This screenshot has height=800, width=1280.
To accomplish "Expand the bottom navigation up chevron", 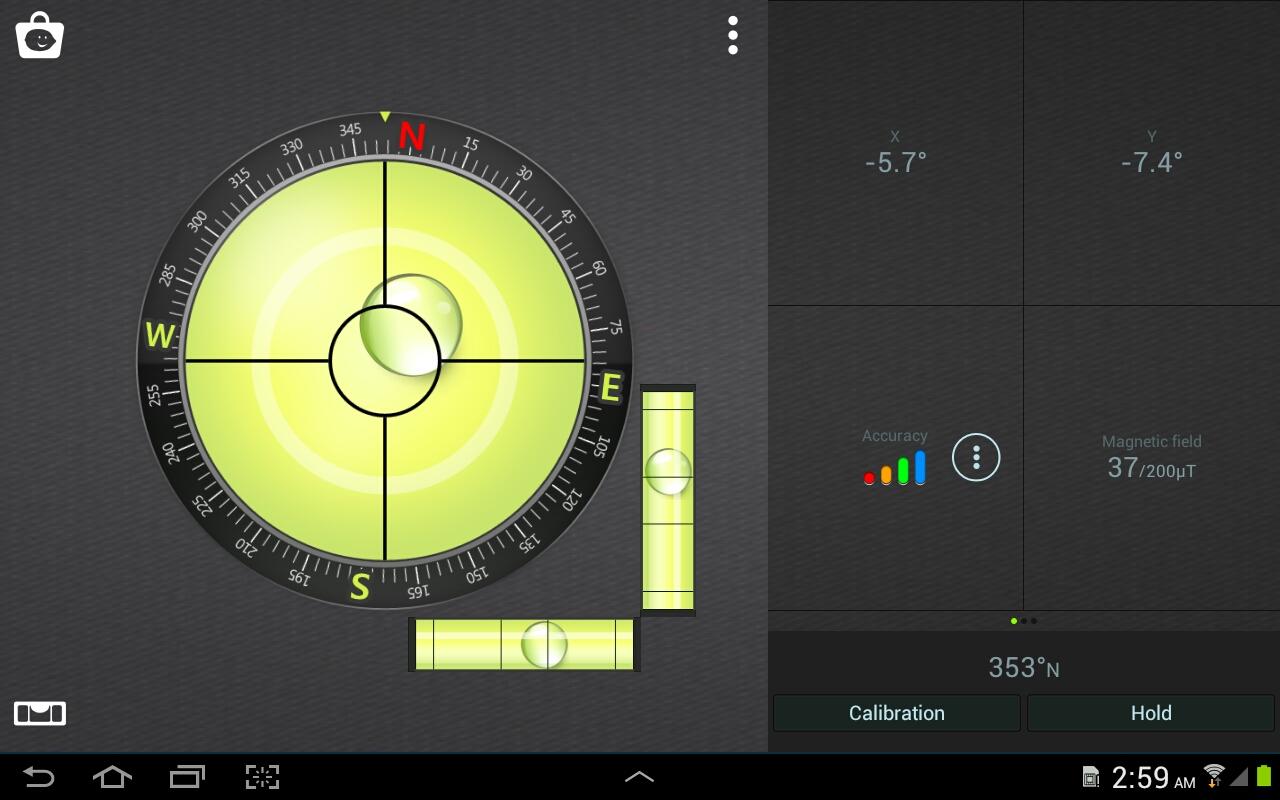I will point(639,776).
